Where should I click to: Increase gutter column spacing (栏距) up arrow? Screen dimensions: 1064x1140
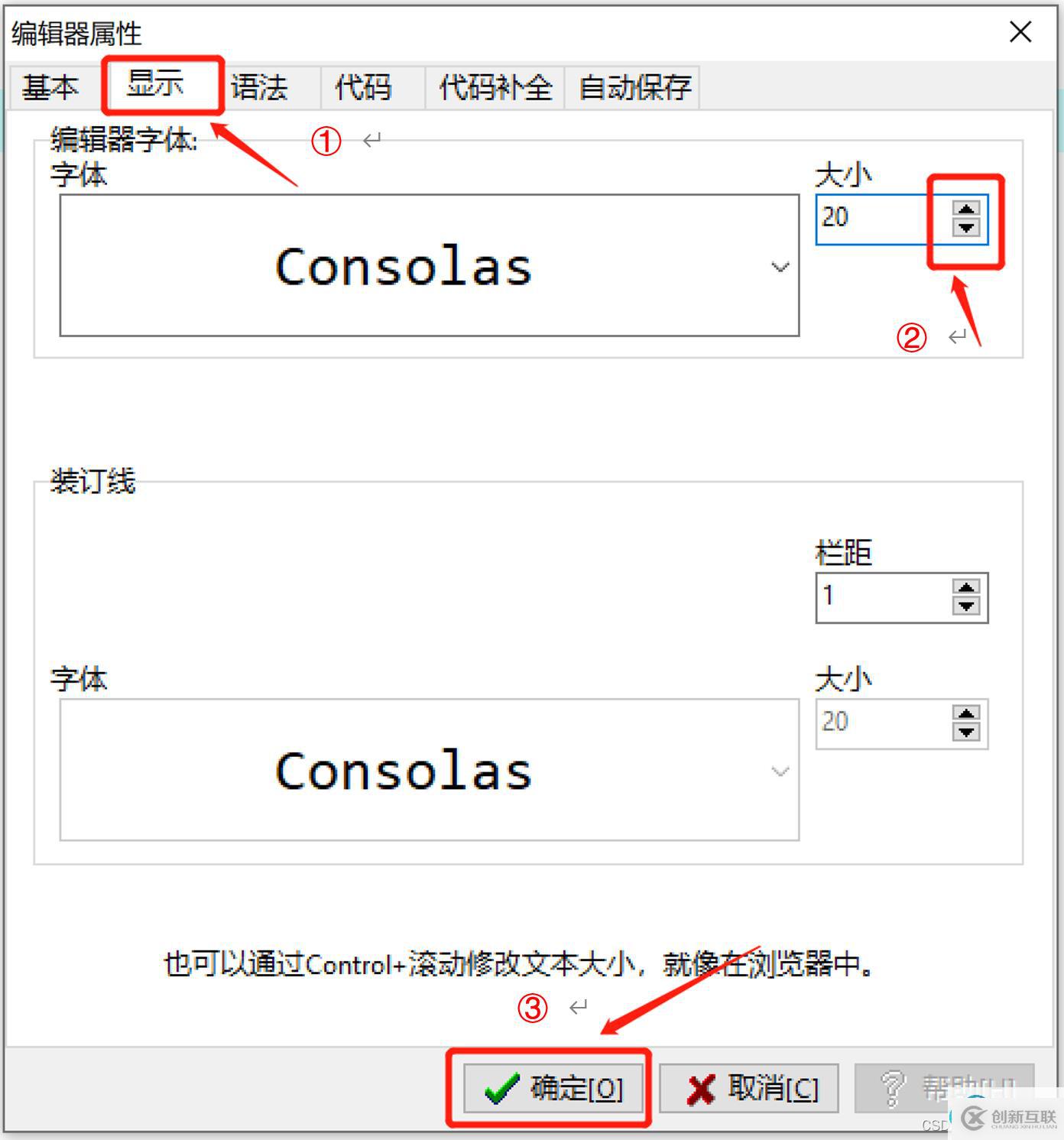pyautogui.click(x=966, y=587)
